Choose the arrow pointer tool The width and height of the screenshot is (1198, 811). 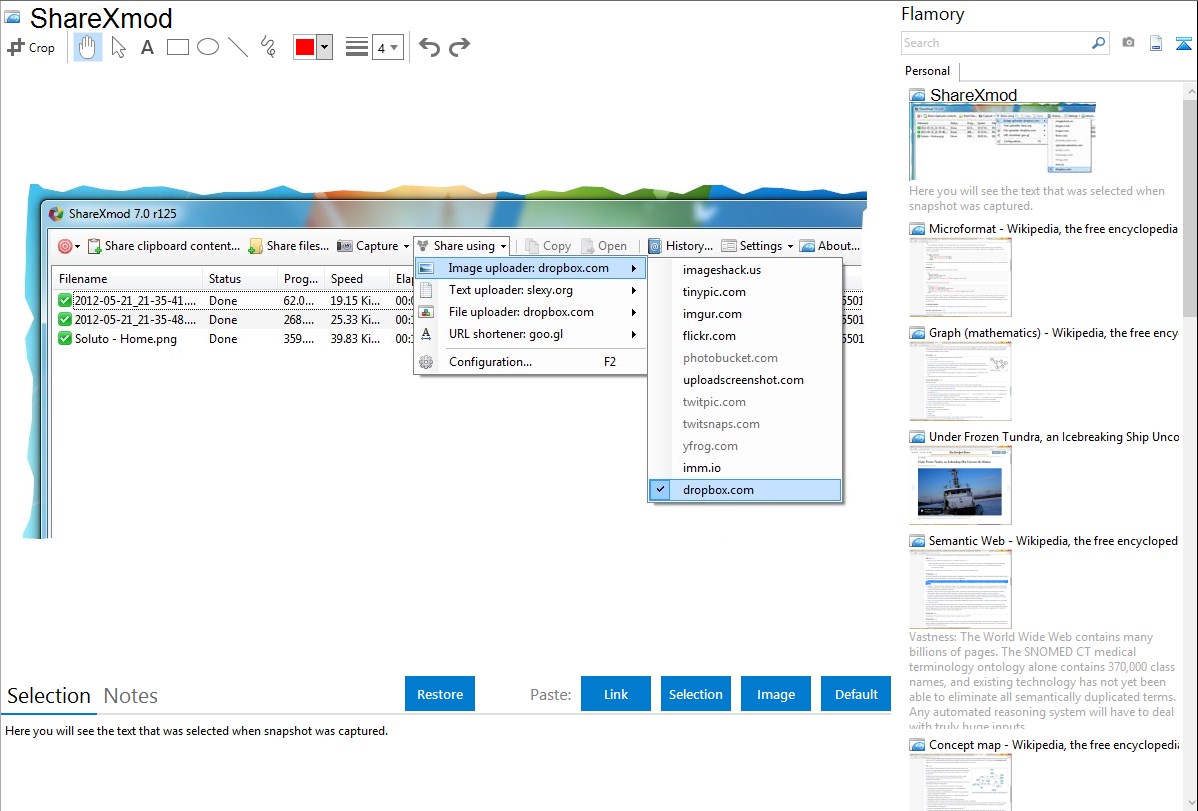click(x=118, y=47)
